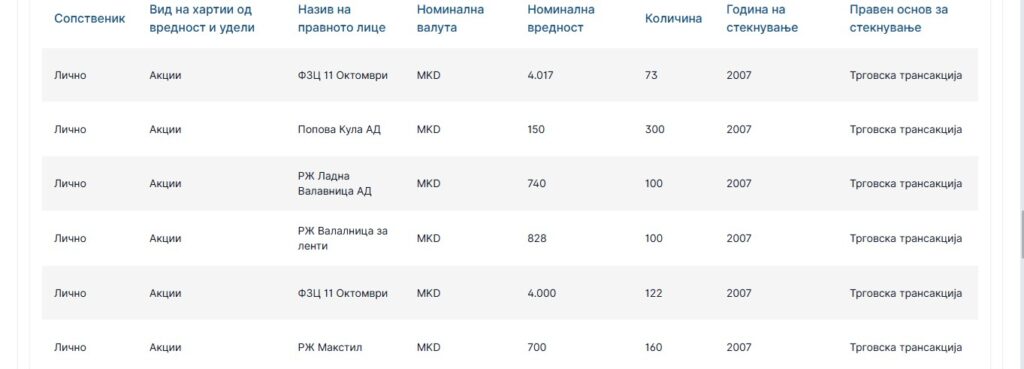Click the Номинална вредност column header

561,18
